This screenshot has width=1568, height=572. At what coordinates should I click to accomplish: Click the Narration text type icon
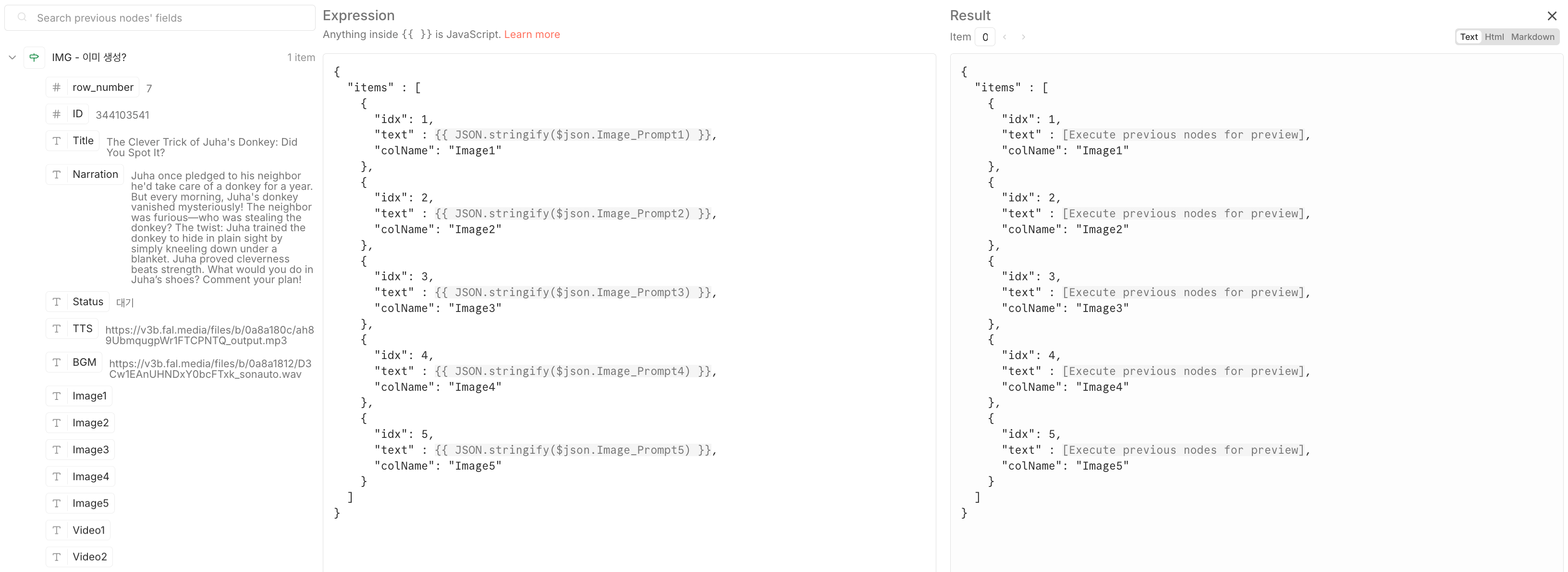57,174
